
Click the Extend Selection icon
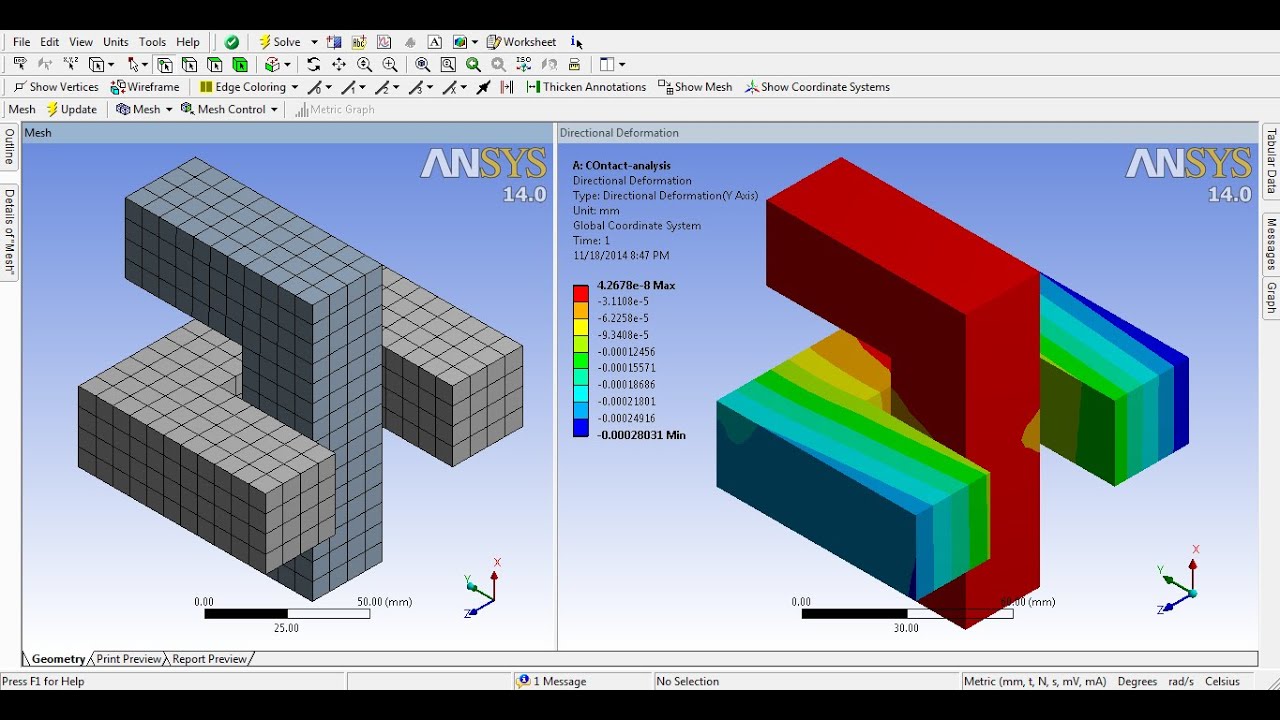[272, 65]
